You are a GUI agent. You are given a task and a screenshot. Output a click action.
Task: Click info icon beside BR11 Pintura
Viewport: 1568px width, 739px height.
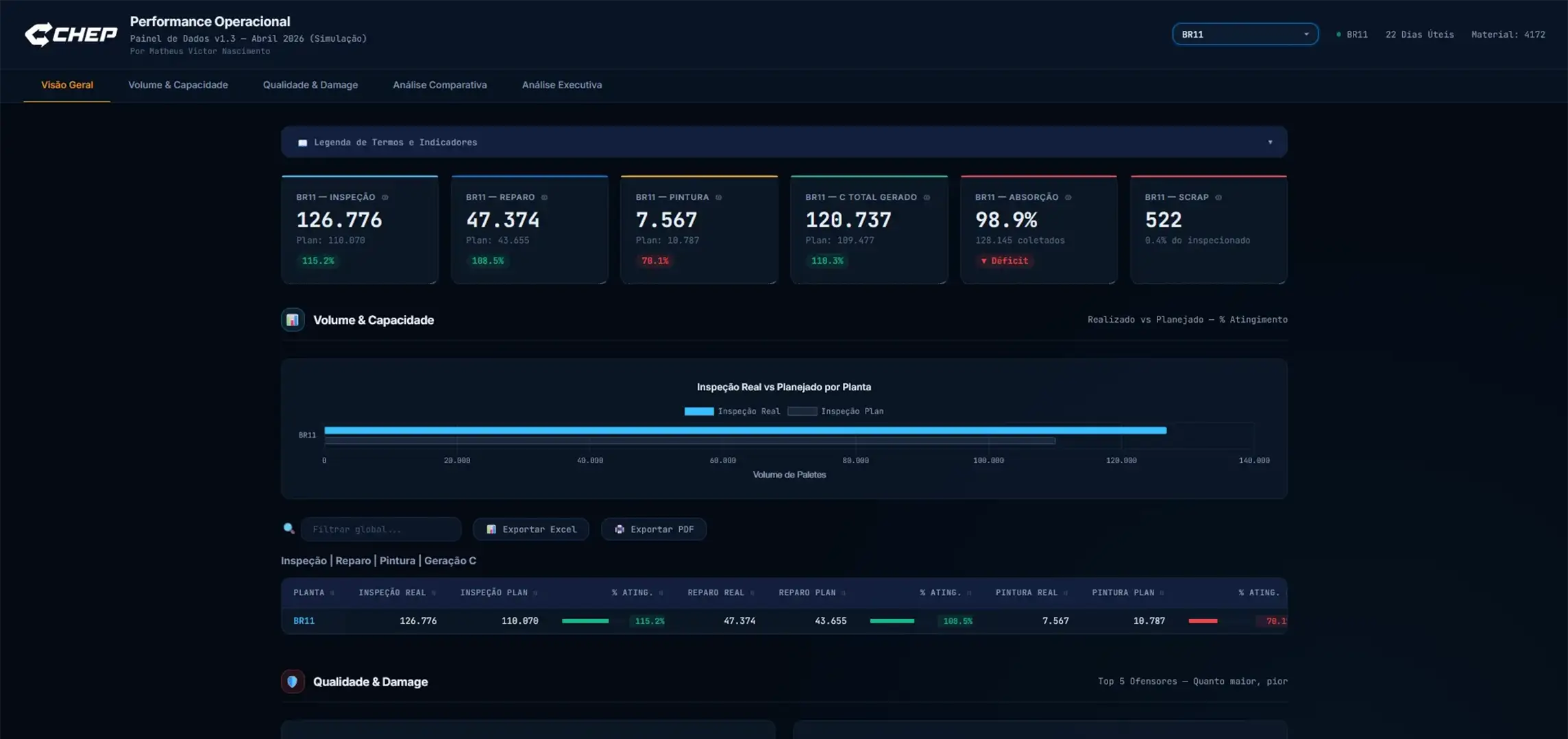coord(719,197)
